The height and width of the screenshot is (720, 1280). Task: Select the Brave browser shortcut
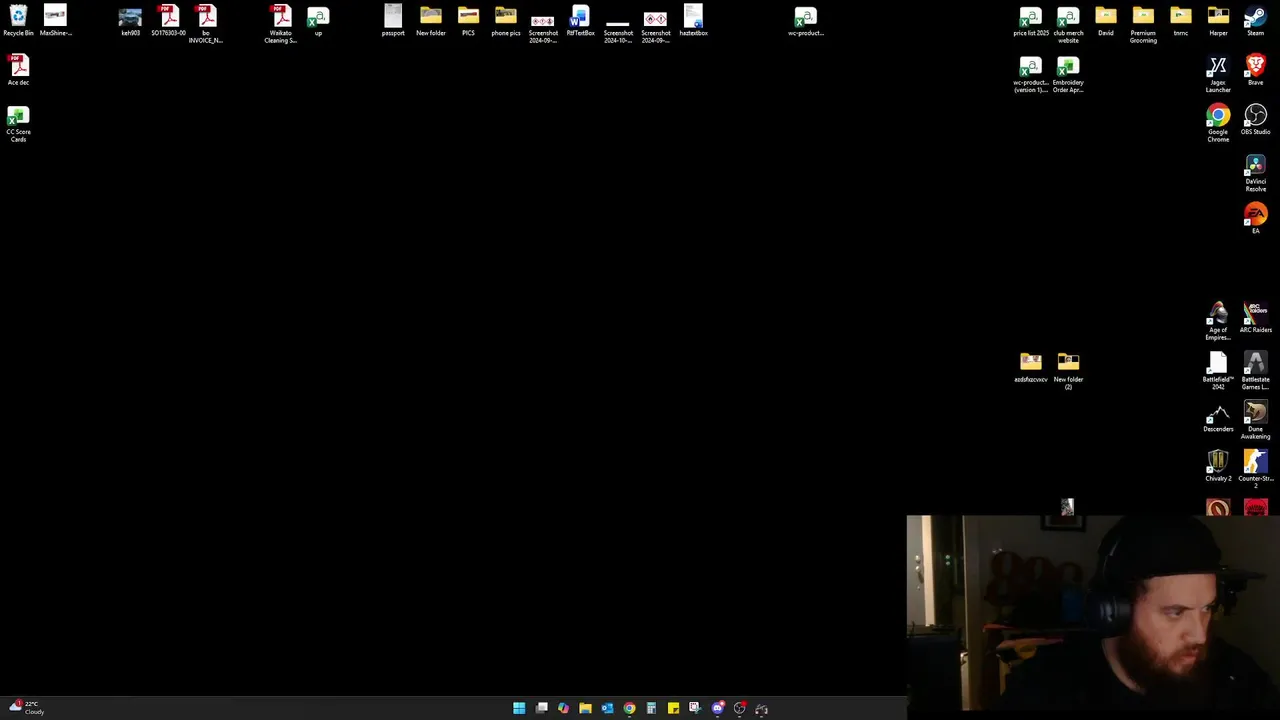[1256, 70]
